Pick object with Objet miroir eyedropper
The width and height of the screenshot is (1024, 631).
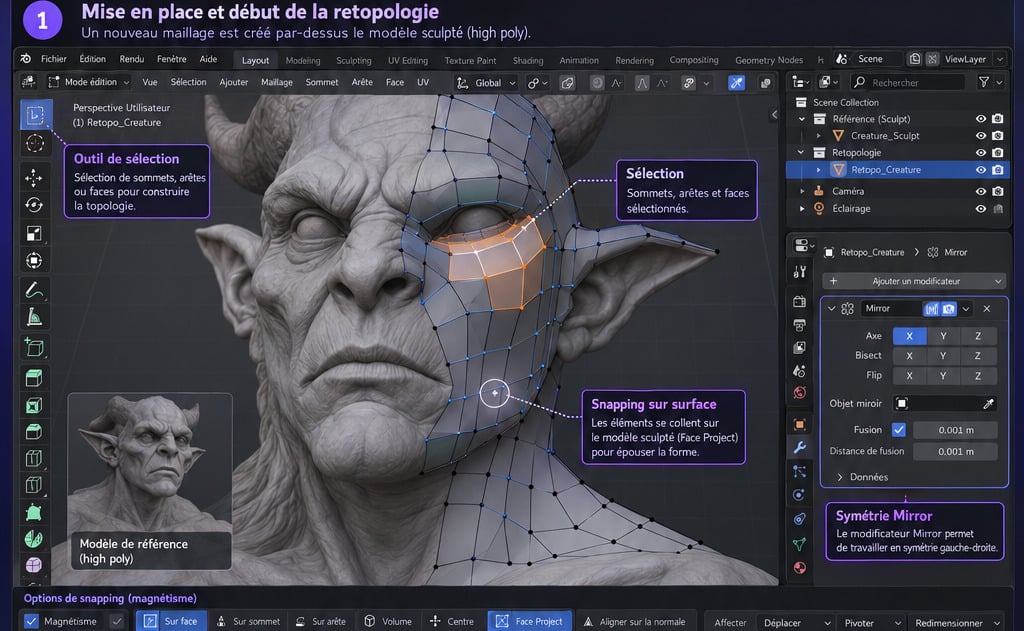(x=988, y=404)
